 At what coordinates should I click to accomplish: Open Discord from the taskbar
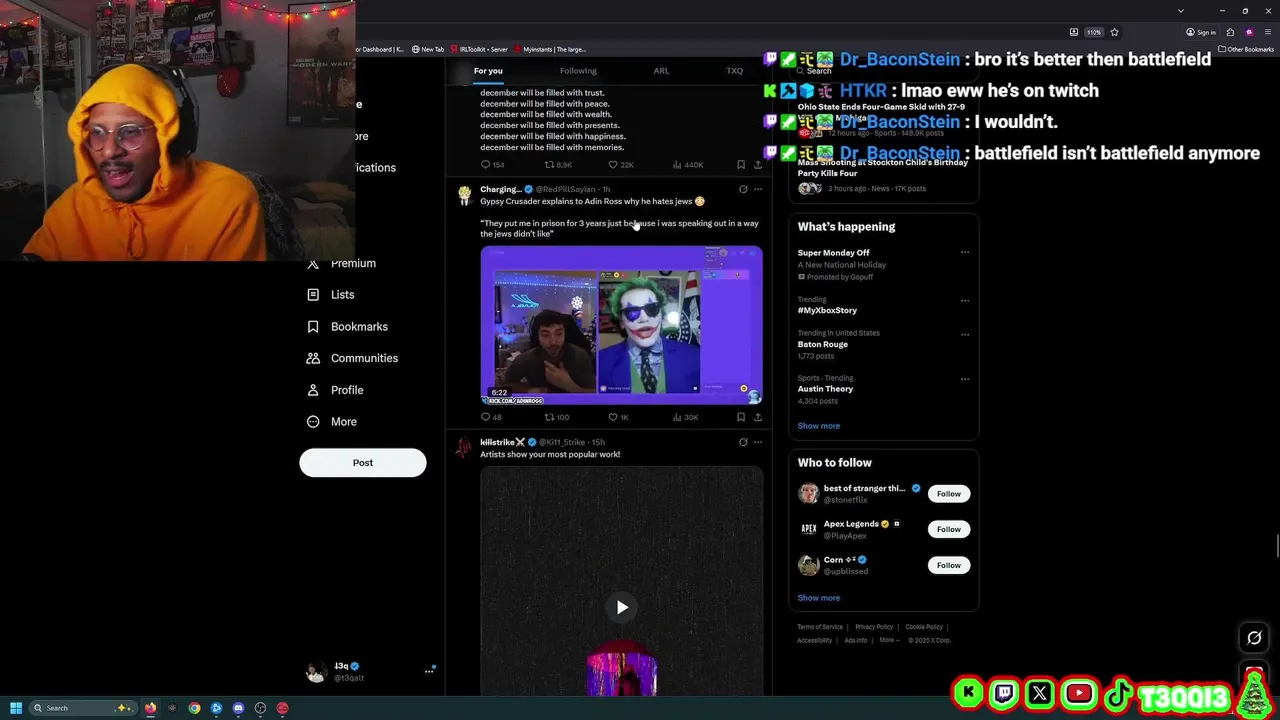click(x=238, y=708)
